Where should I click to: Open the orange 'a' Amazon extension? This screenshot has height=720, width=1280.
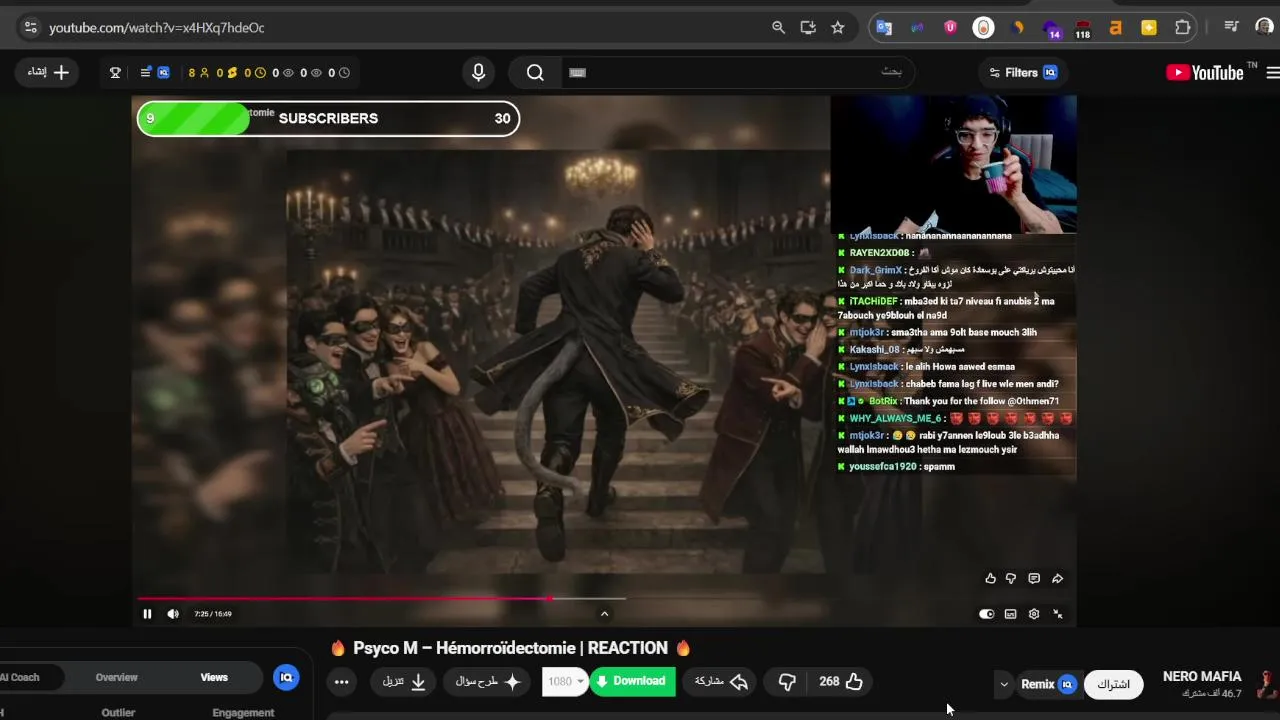pos(1116,28)
